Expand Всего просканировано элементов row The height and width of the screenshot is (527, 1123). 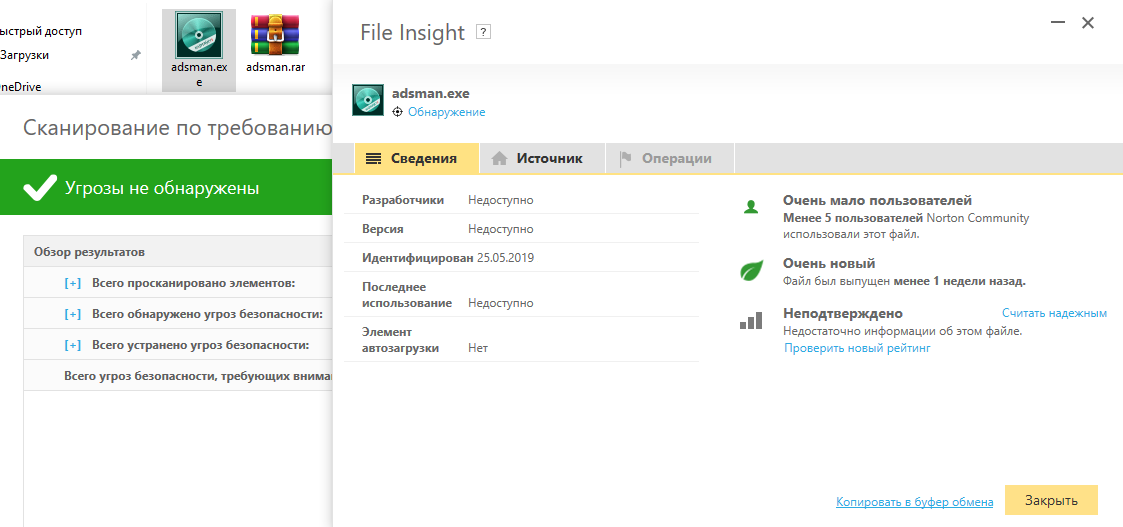pos(72,284)
